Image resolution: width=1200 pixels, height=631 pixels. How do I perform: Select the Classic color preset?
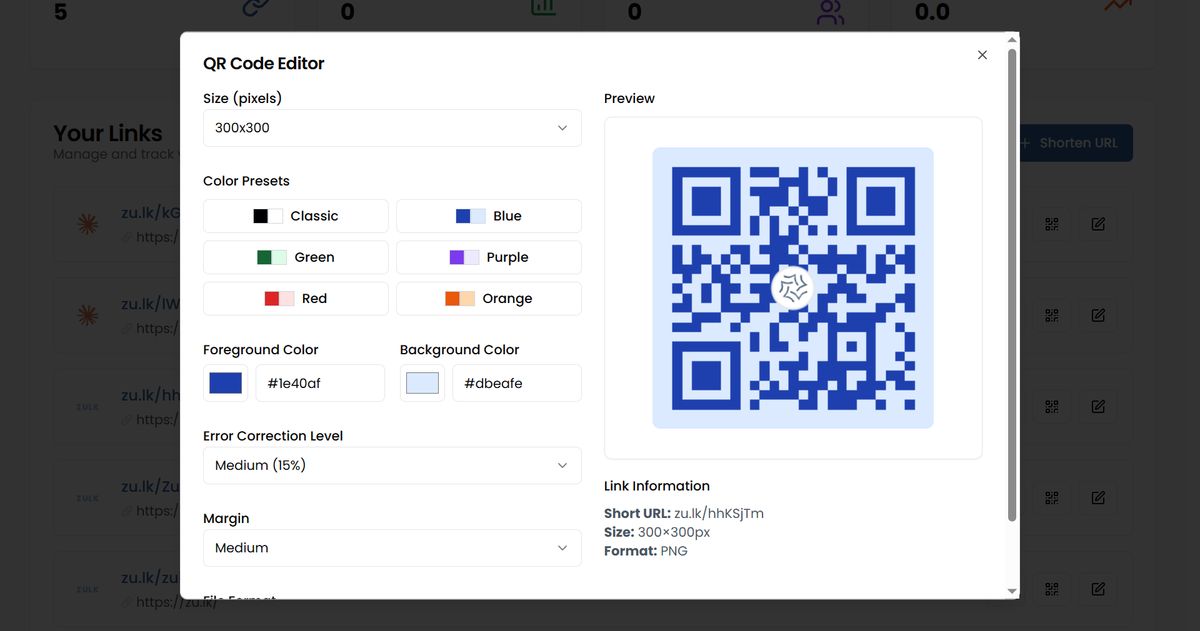tap(296, 216)
